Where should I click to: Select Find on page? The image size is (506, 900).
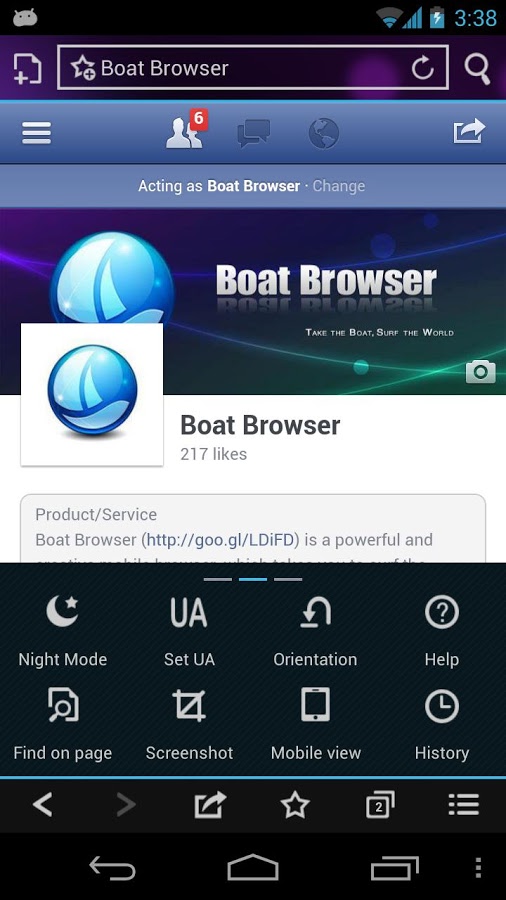tap(63, 724)
